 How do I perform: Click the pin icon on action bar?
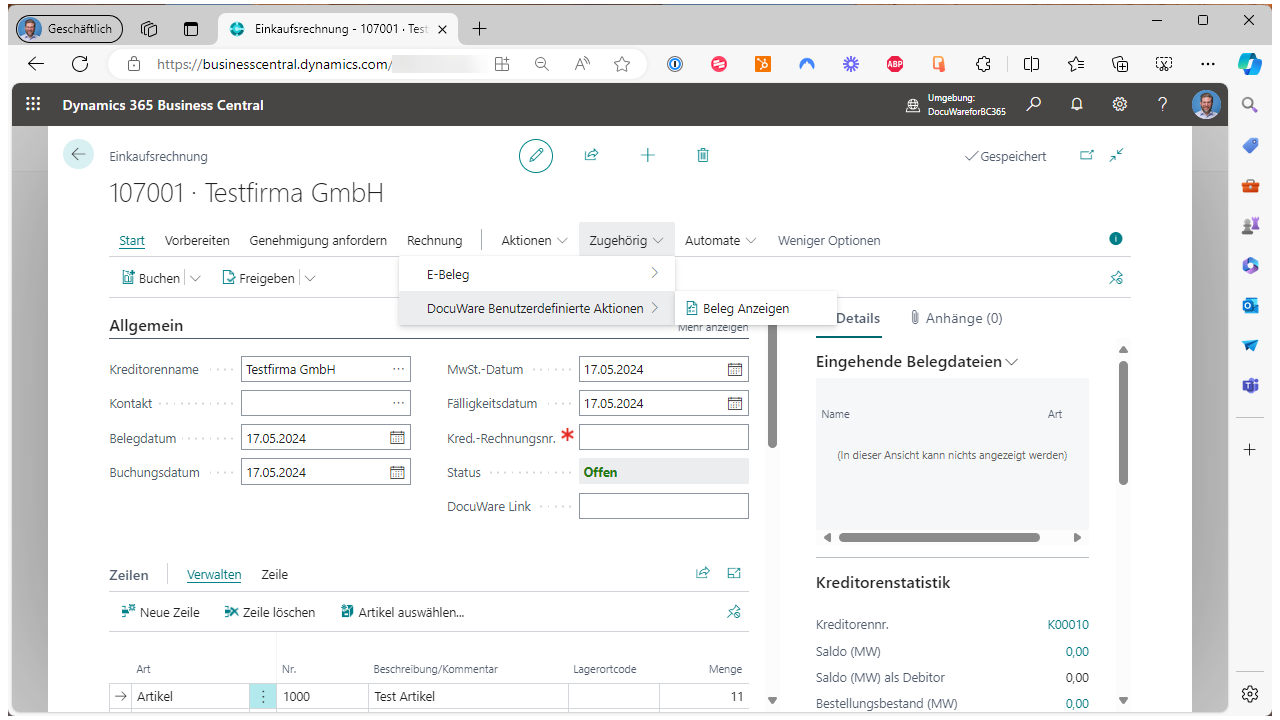click(1117, 278)
